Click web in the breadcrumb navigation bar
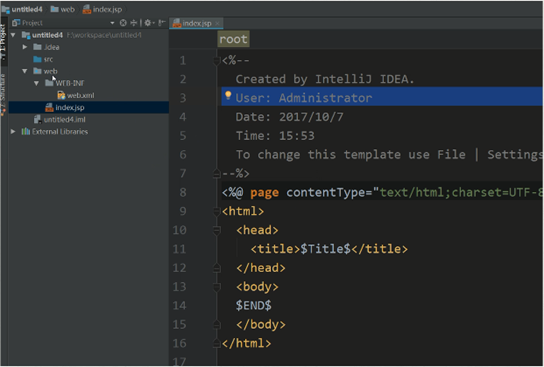The height and width of the screenshot is (367, 544). 67,9
